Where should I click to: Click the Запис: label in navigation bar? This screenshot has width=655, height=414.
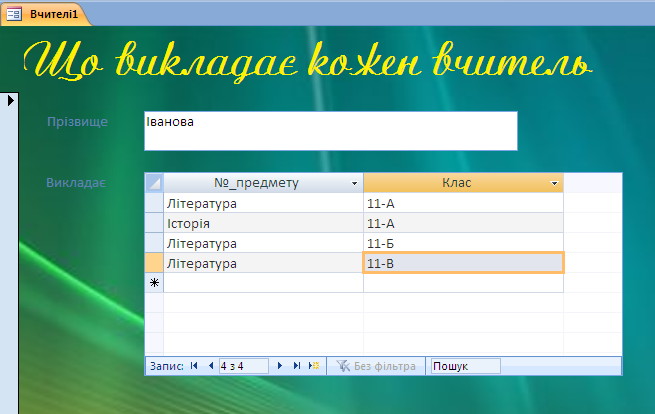click(167, 366)
